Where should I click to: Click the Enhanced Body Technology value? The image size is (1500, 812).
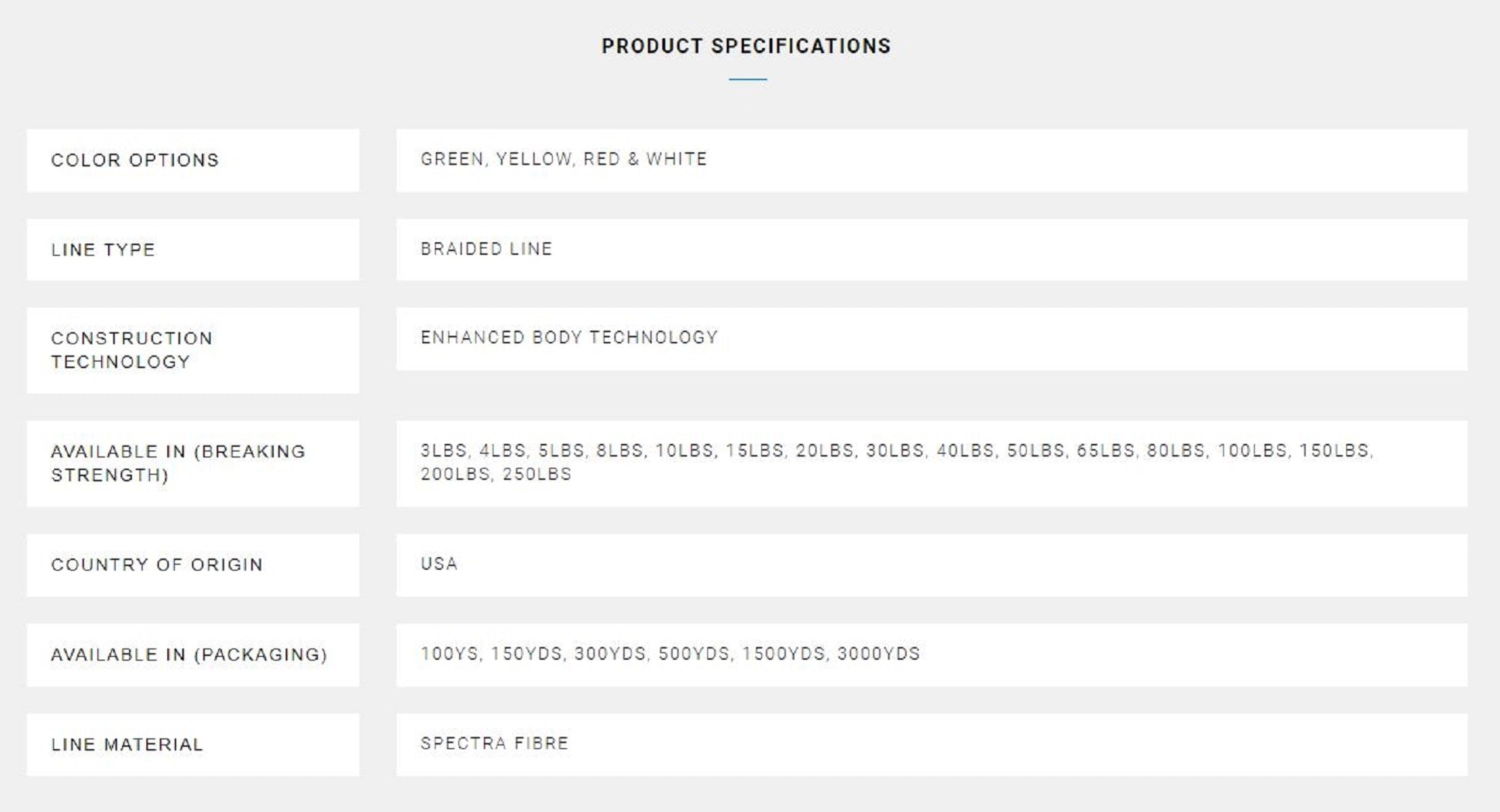(x=569, y=337)
